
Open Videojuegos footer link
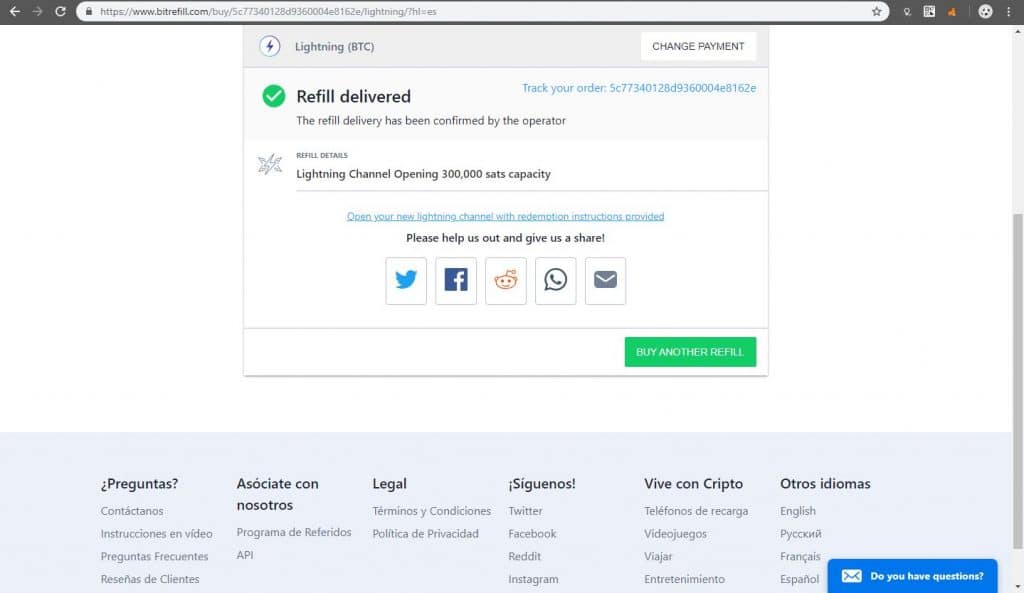pyautogui.click(x=675, y=534)
